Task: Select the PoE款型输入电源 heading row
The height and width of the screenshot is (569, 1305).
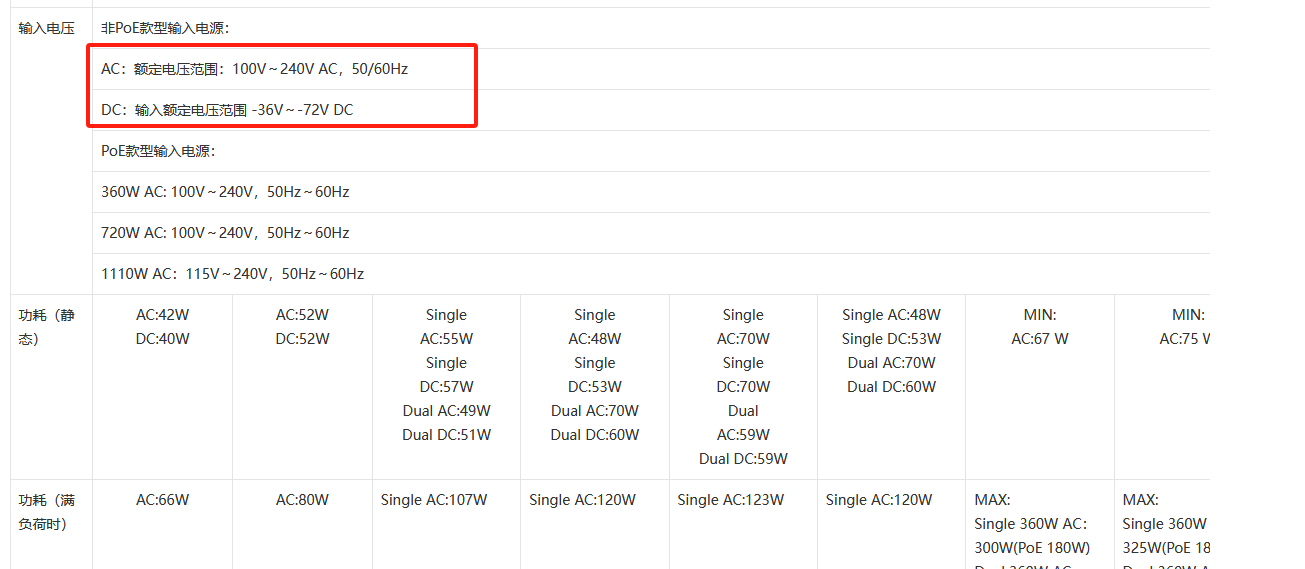Action: pyautogui.click(x=158, y=151)
